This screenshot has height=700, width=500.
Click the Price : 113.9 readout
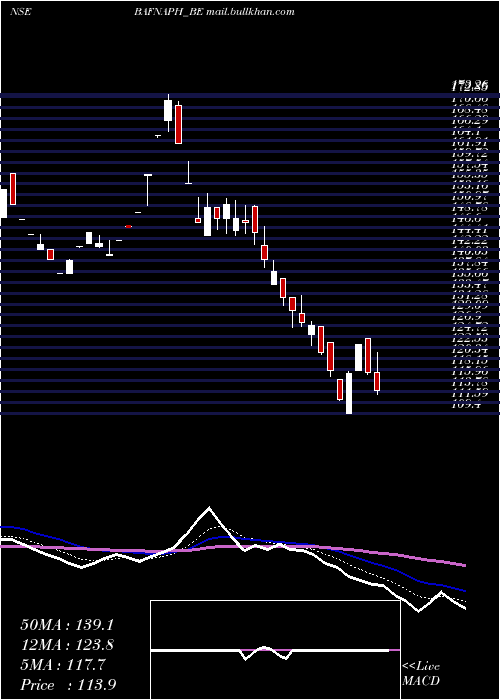coord(68,685)
